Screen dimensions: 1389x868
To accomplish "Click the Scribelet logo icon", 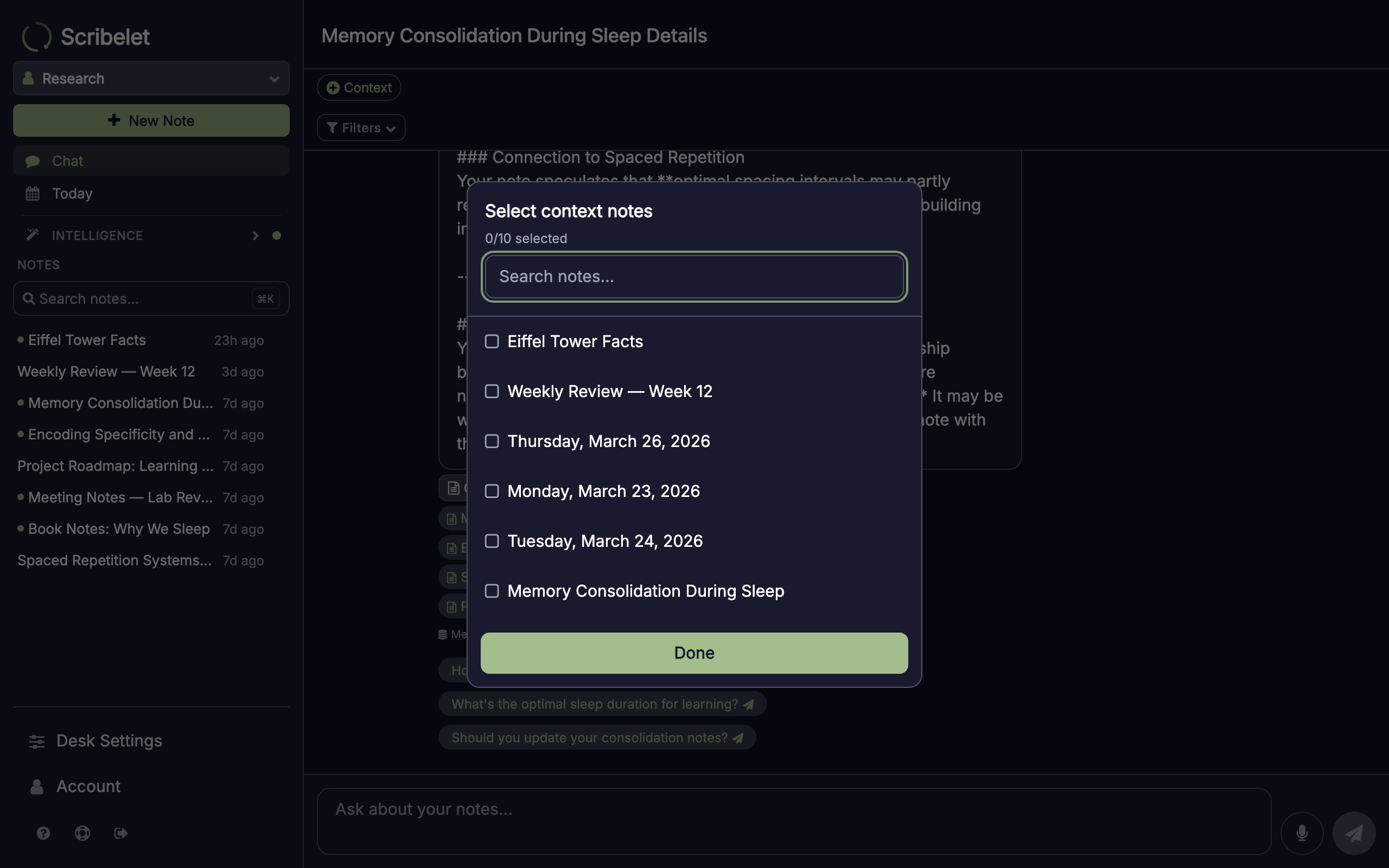I will click(x=37, y=37).
